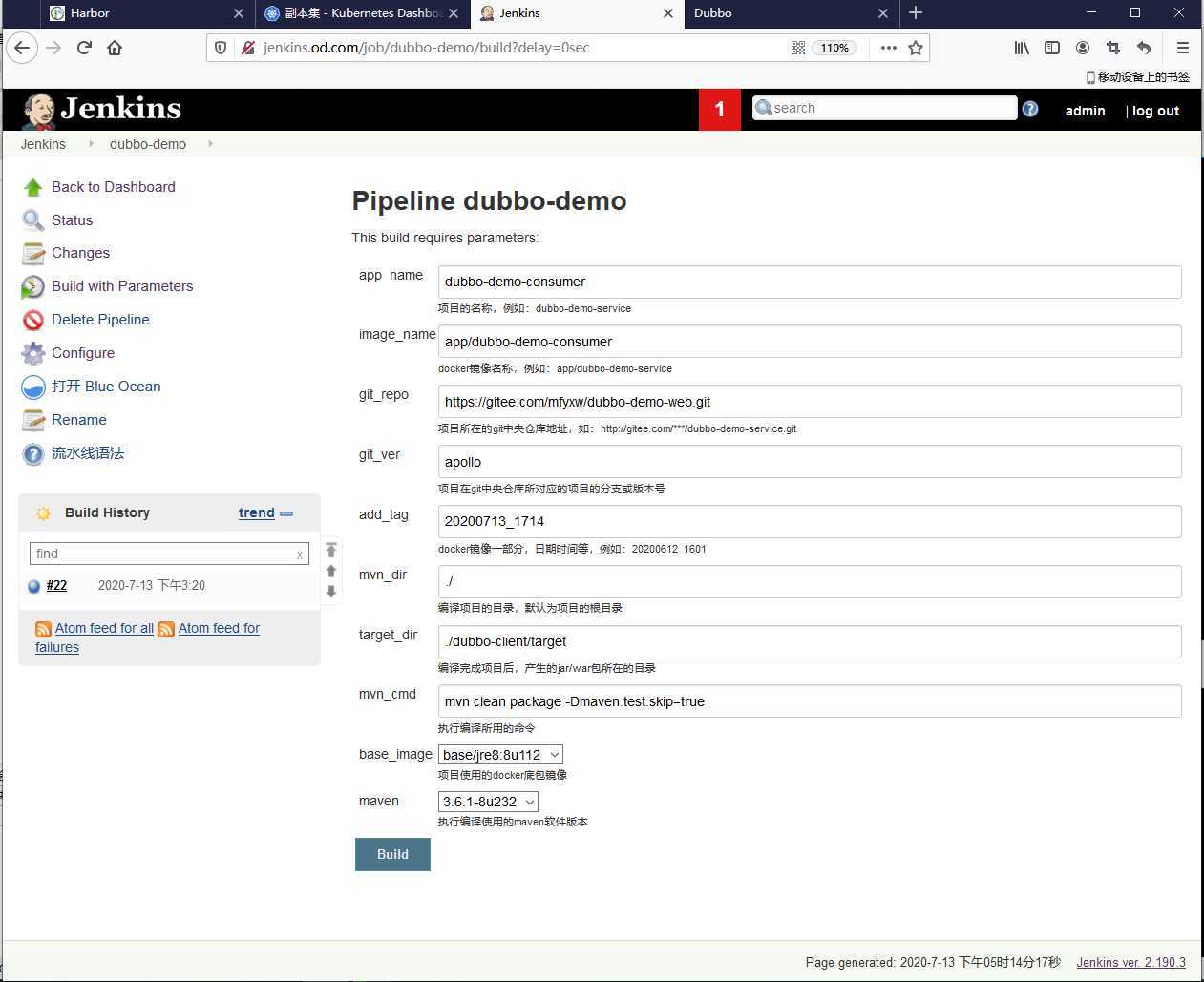Go back to the previous page
Screen dimensions: 1204x982
22,48
